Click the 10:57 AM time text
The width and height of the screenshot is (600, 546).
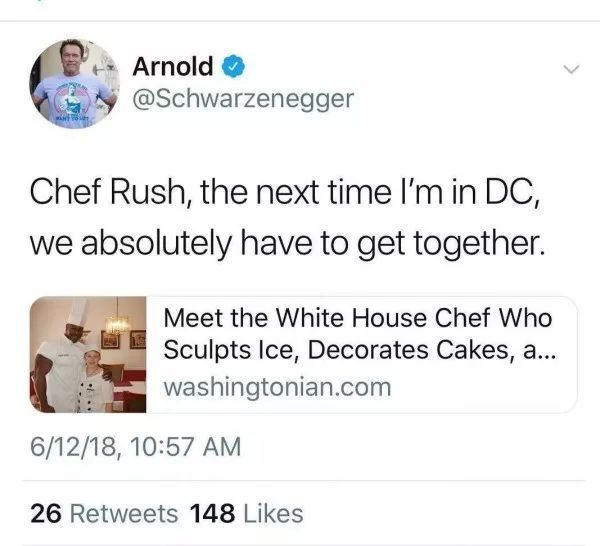(x=189, y=444)
